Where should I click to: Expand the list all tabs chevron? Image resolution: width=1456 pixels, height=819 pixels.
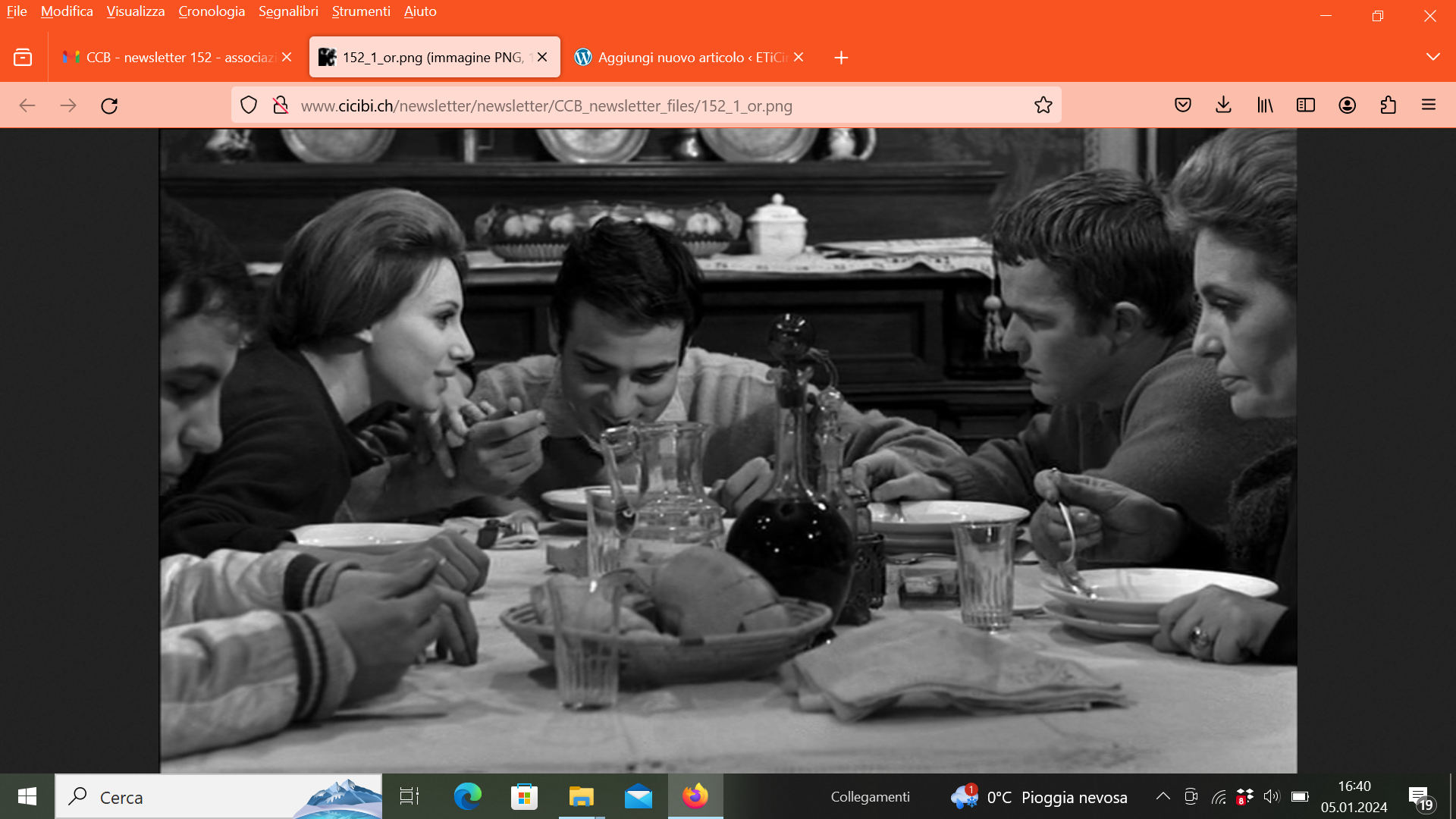coord(1432,58)
